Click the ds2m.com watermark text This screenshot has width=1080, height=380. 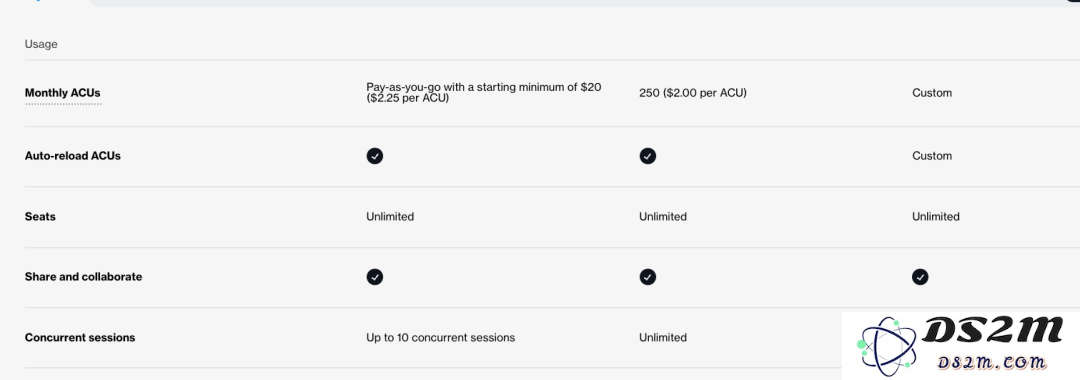click(x=991, y=362)
